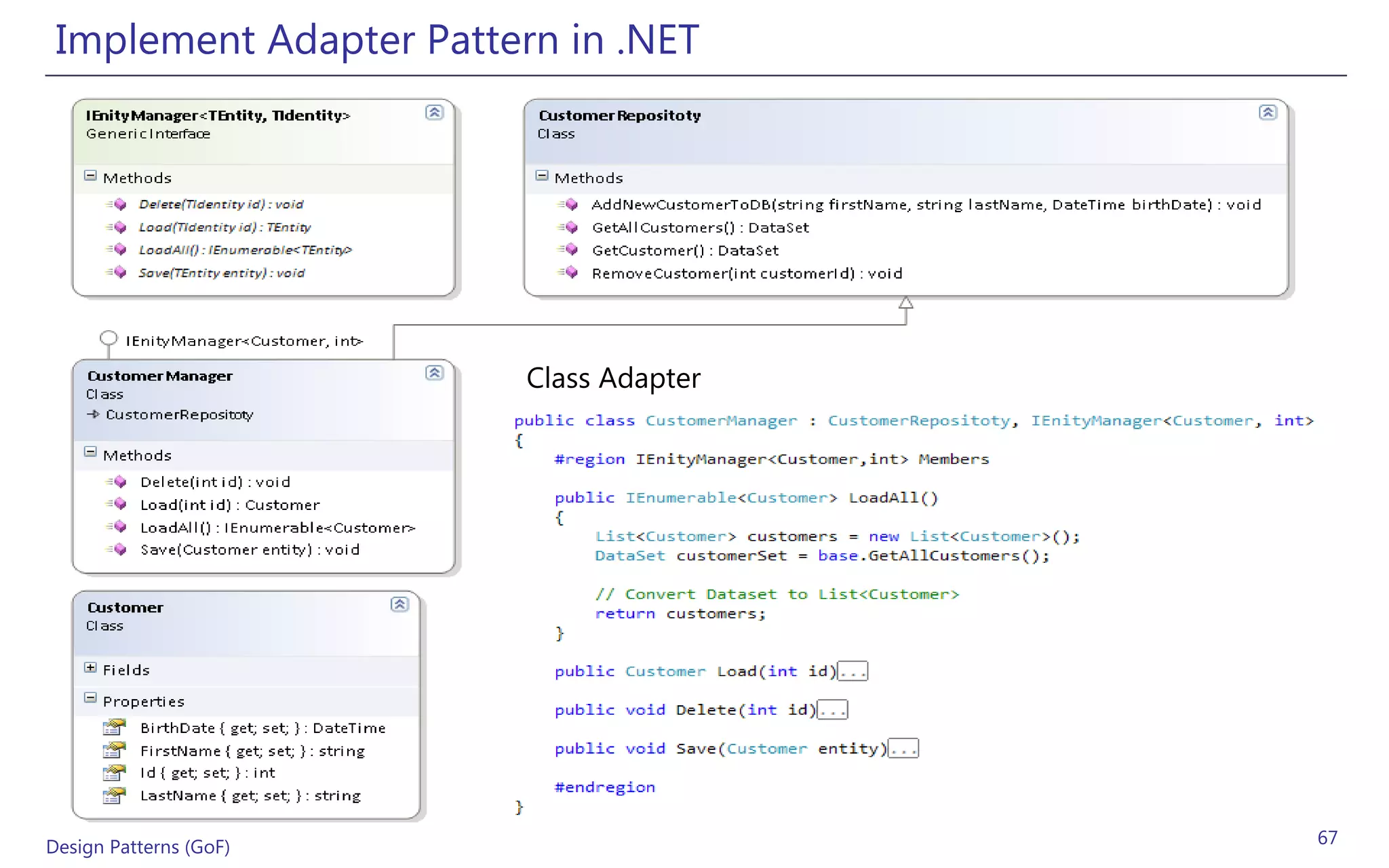Expand collapsed code after Load(int id)
Viewport: 1389px width, 868px height.
(853, 671)
